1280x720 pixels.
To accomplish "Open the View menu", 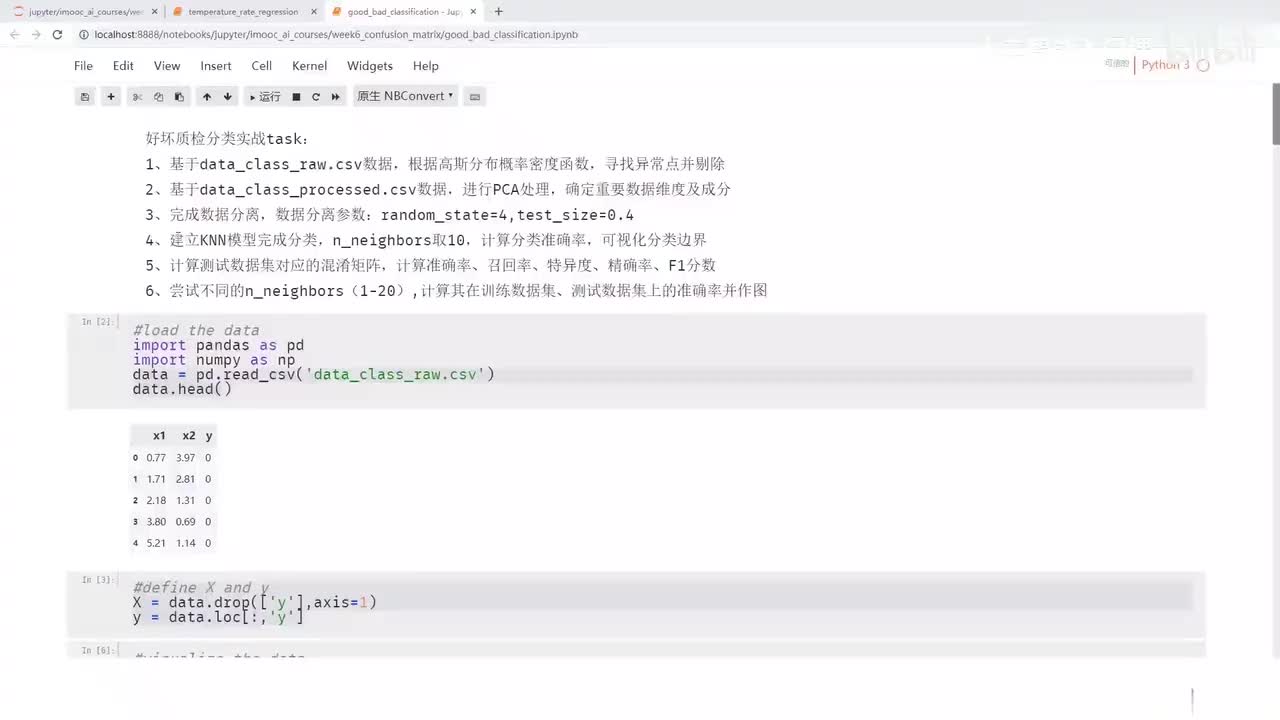I will [x=167, y=66].
